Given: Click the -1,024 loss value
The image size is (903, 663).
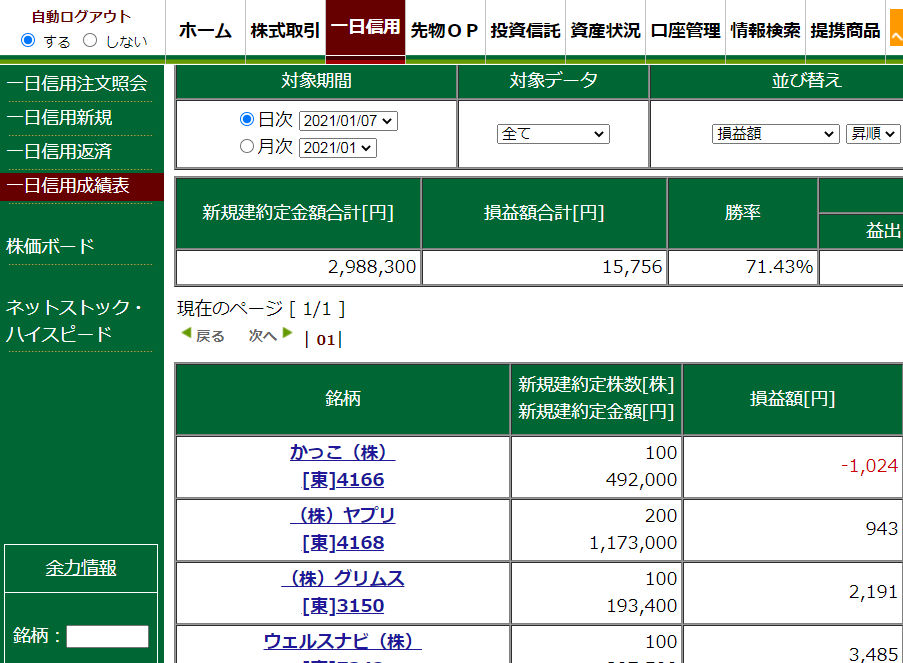Looking at the screenshot, I should click(x=869, y=466).
